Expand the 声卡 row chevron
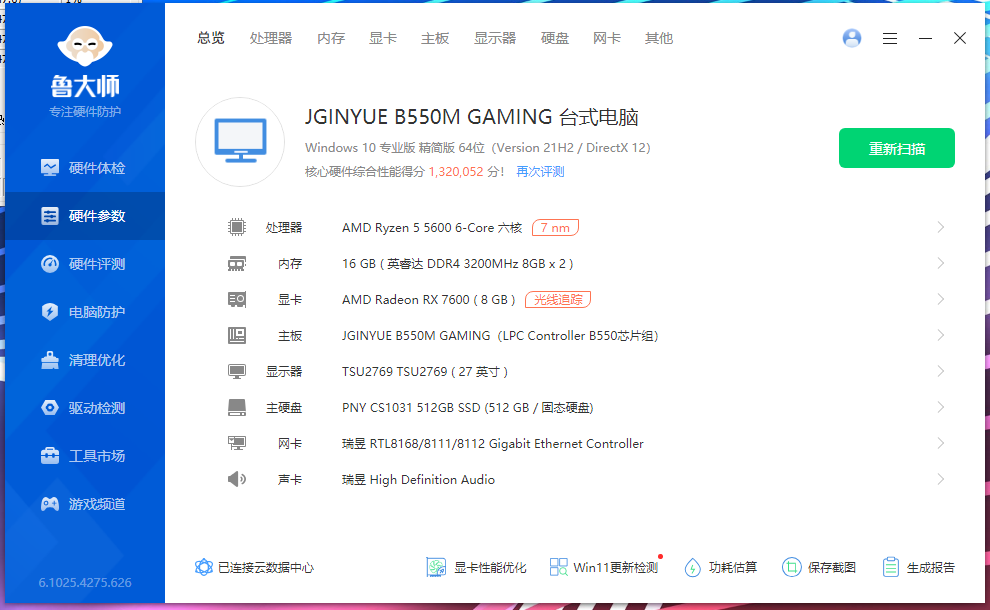The width and height of the screenshot is (990, 610). coord(941,479)
